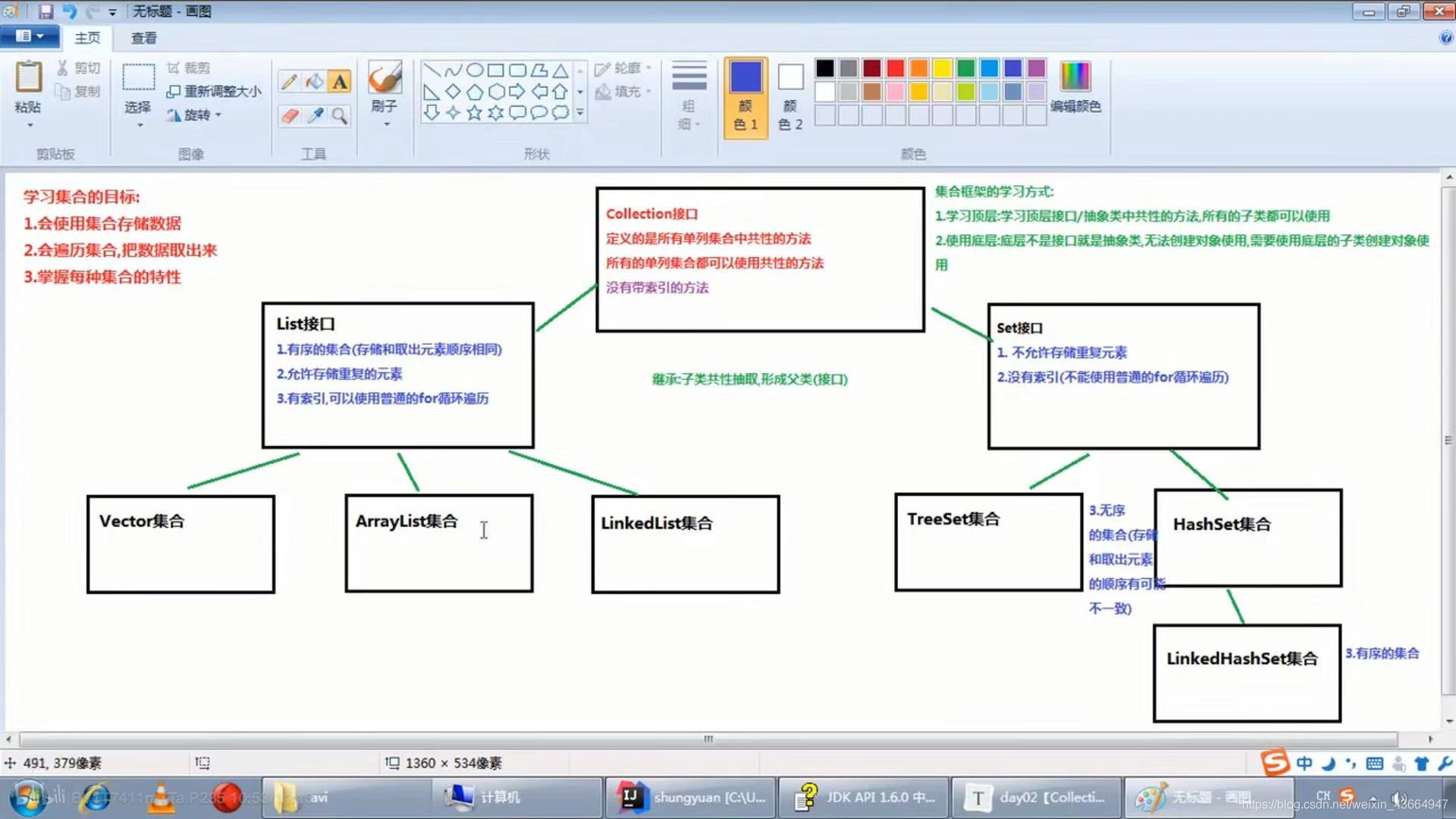Screen dimensions: 1456x819
Task: Choose the Fill with color bucket tool
Action: pyautogui.click(x=315, y=81)
